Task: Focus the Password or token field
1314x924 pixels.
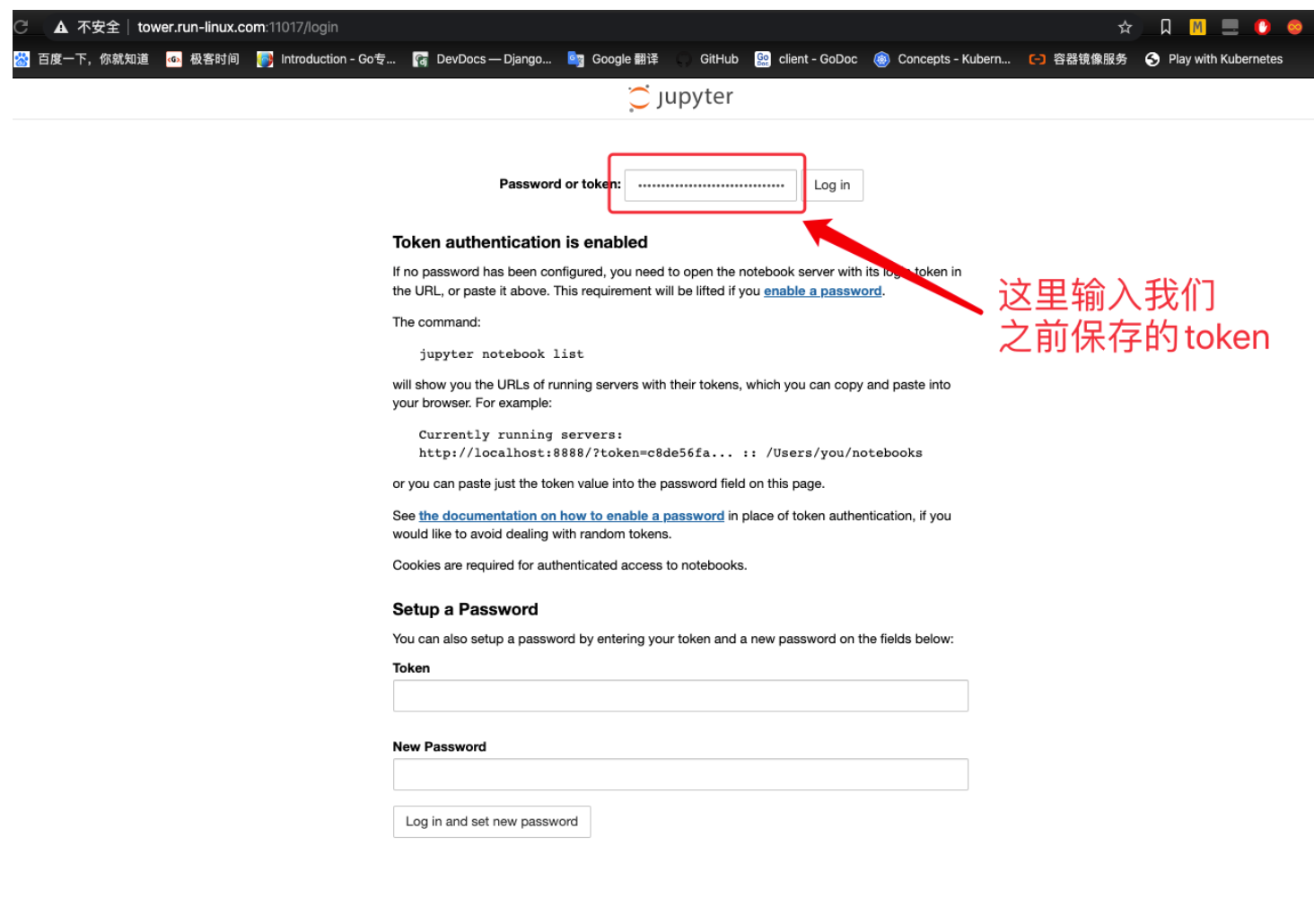Action: pos(710,186)
